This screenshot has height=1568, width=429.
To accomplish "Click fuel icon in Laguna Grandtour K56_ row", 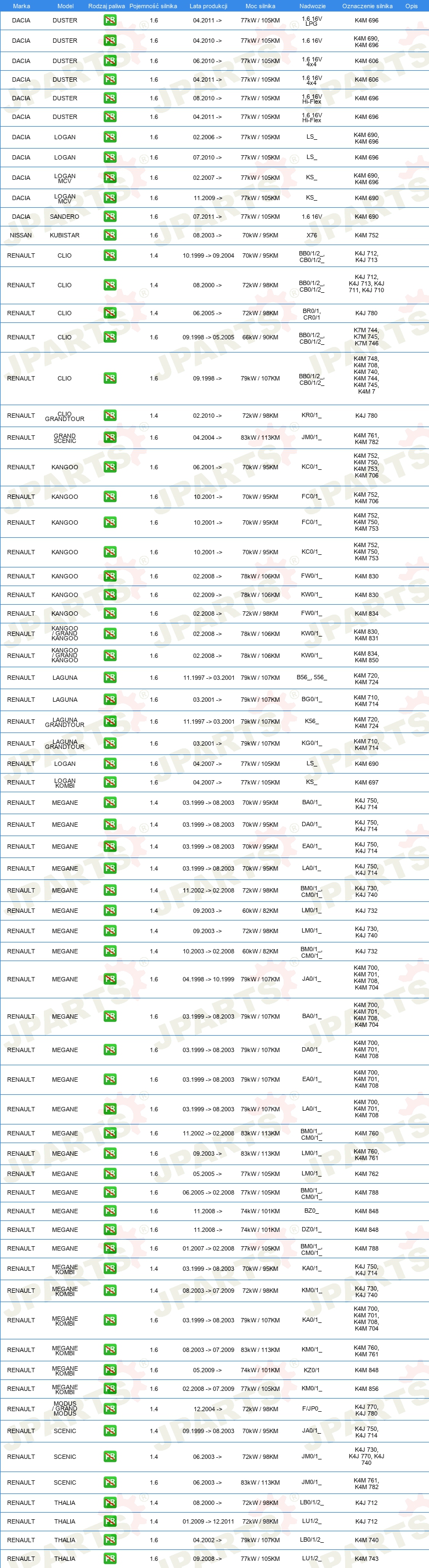I will (x=110, y=721).
